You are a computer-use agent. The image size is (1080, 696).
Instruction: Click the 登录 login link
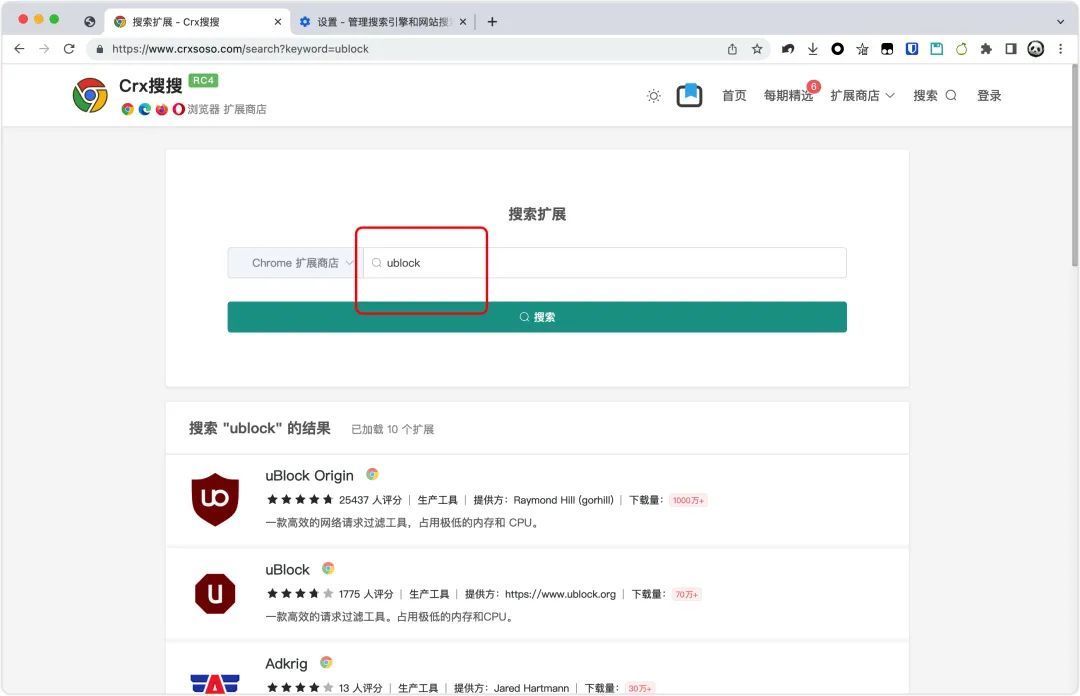[x=989, y=96]
